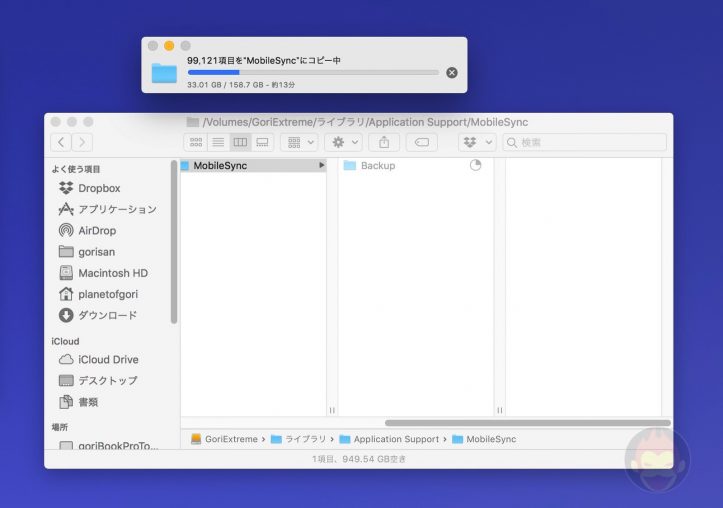Viewport: 723px width, 508px height.
Task: Click the Share toolbar button
Action: point(384,142)
